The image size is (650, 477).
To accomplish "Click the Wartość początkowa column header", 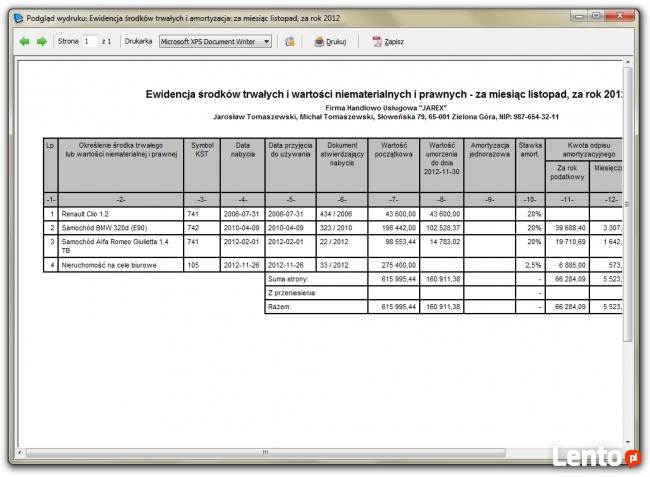I will point(394,165).
